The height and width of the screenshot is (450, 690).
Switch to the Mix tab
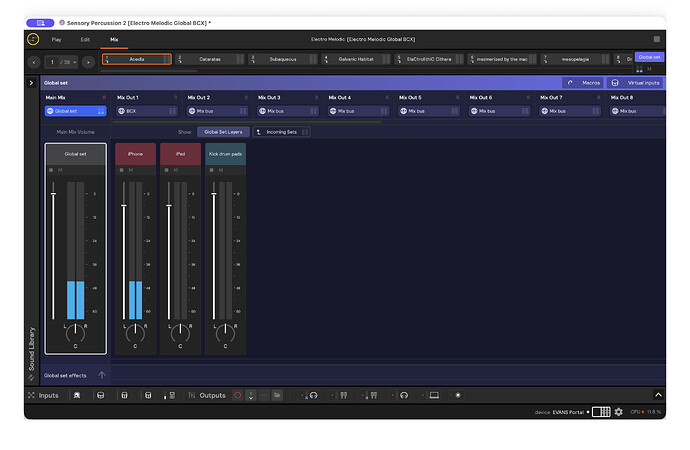pos(114,40)
